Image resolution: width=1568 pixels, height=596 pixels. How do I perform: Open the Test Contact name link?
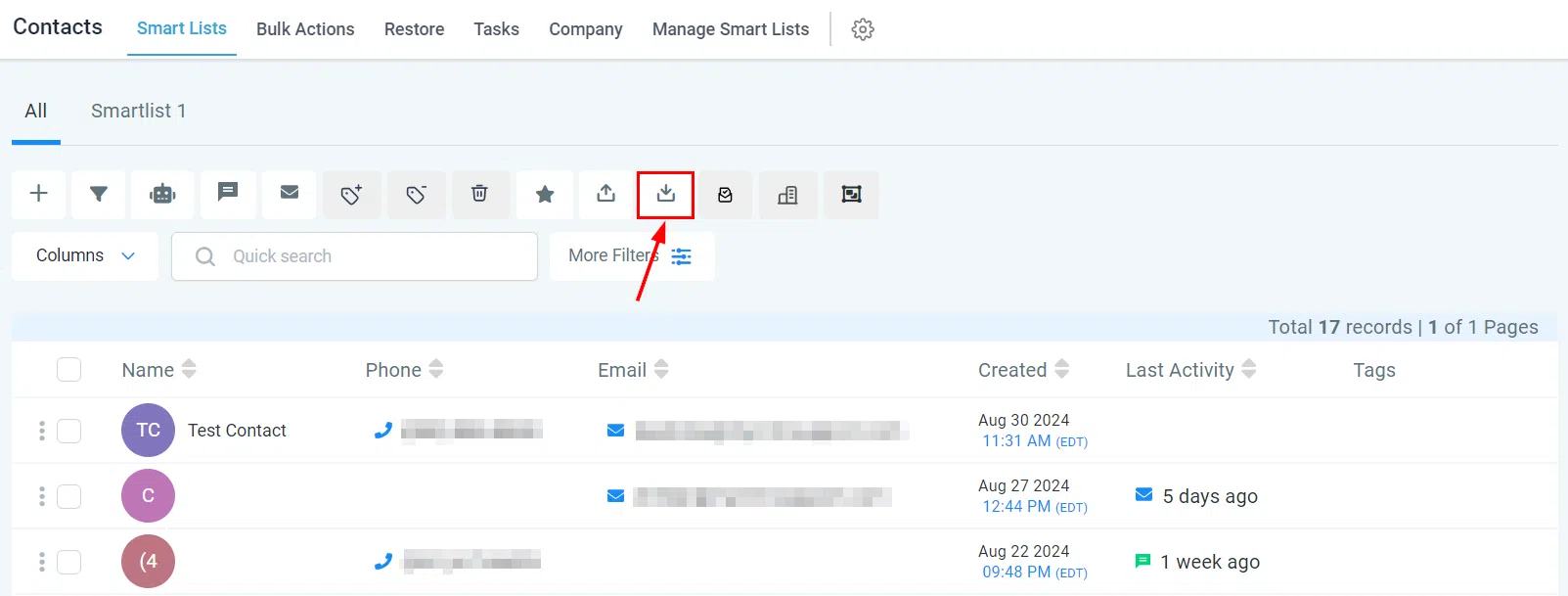click(237, 431)
